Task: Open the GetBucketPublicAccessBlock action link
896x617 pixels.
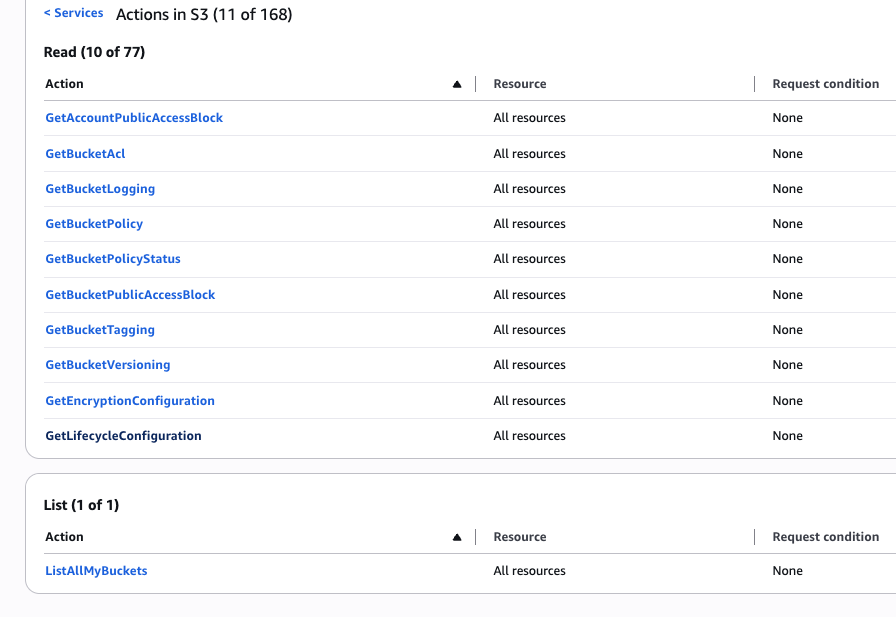Action: click(130, 295)
